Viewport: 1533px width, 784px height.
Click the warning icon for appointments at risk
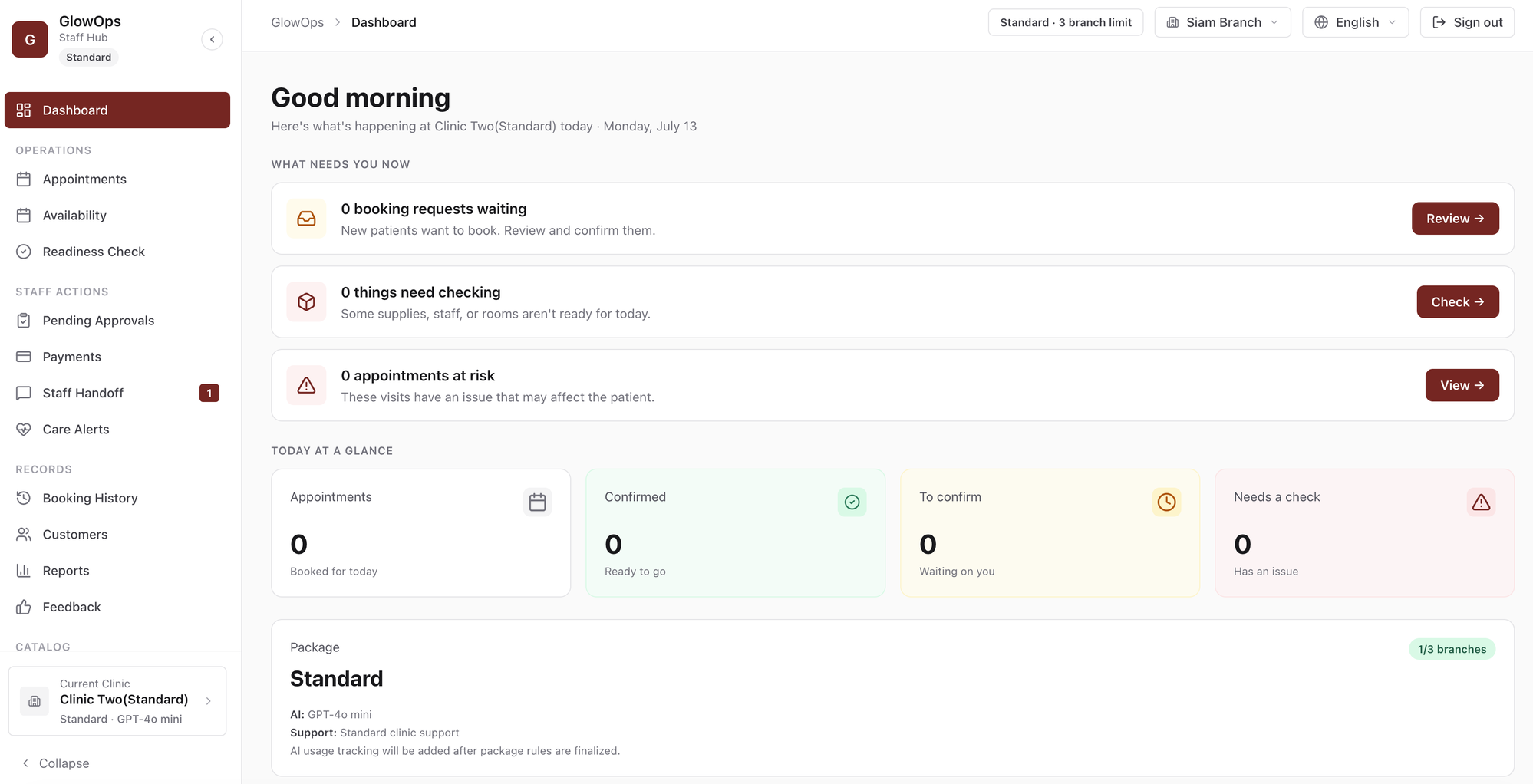pyautogui.click(x=306, y=385)
